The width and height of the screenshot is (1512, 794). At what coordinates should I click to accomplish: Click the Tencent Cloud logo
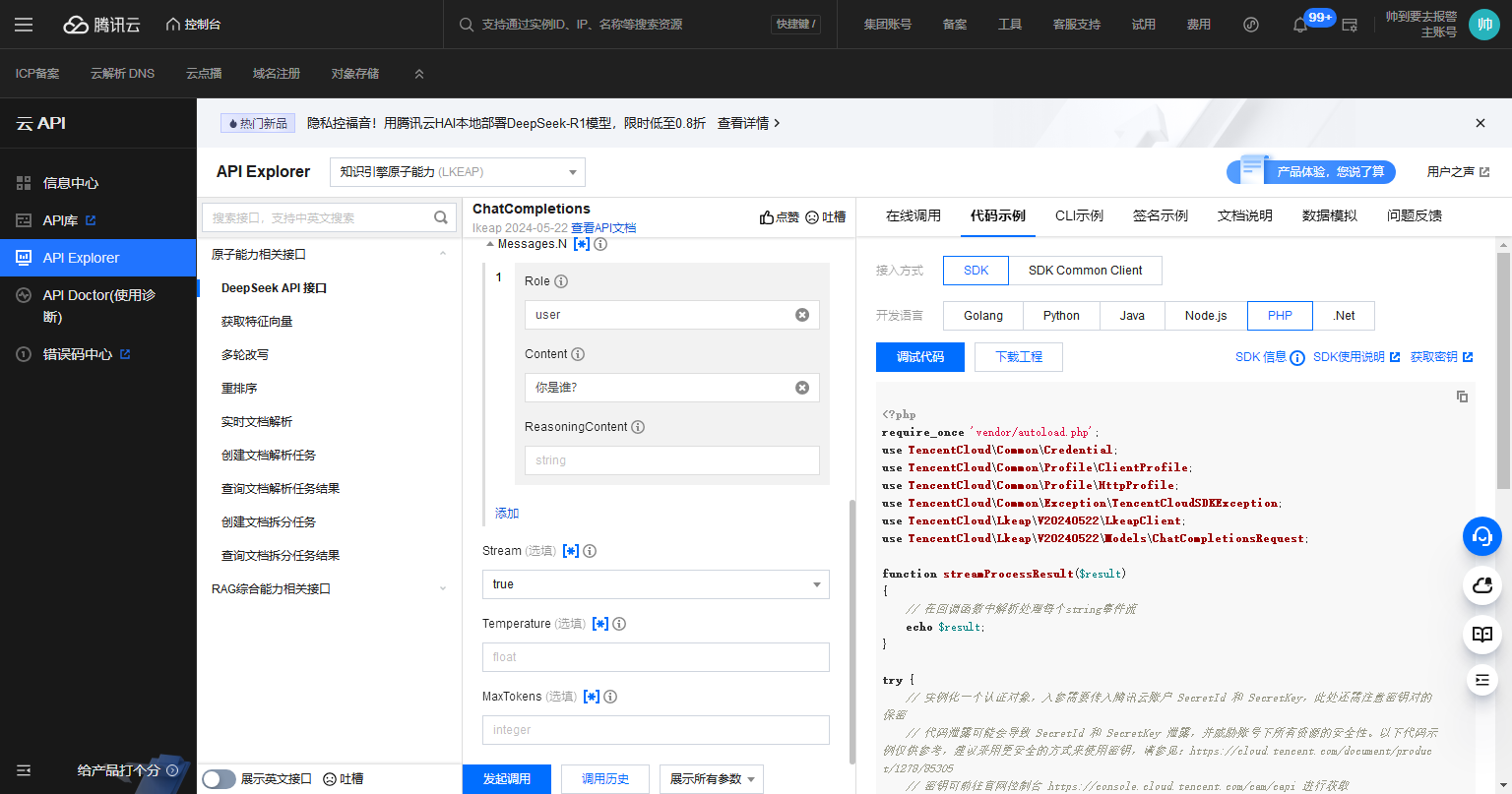click(101, 25)
